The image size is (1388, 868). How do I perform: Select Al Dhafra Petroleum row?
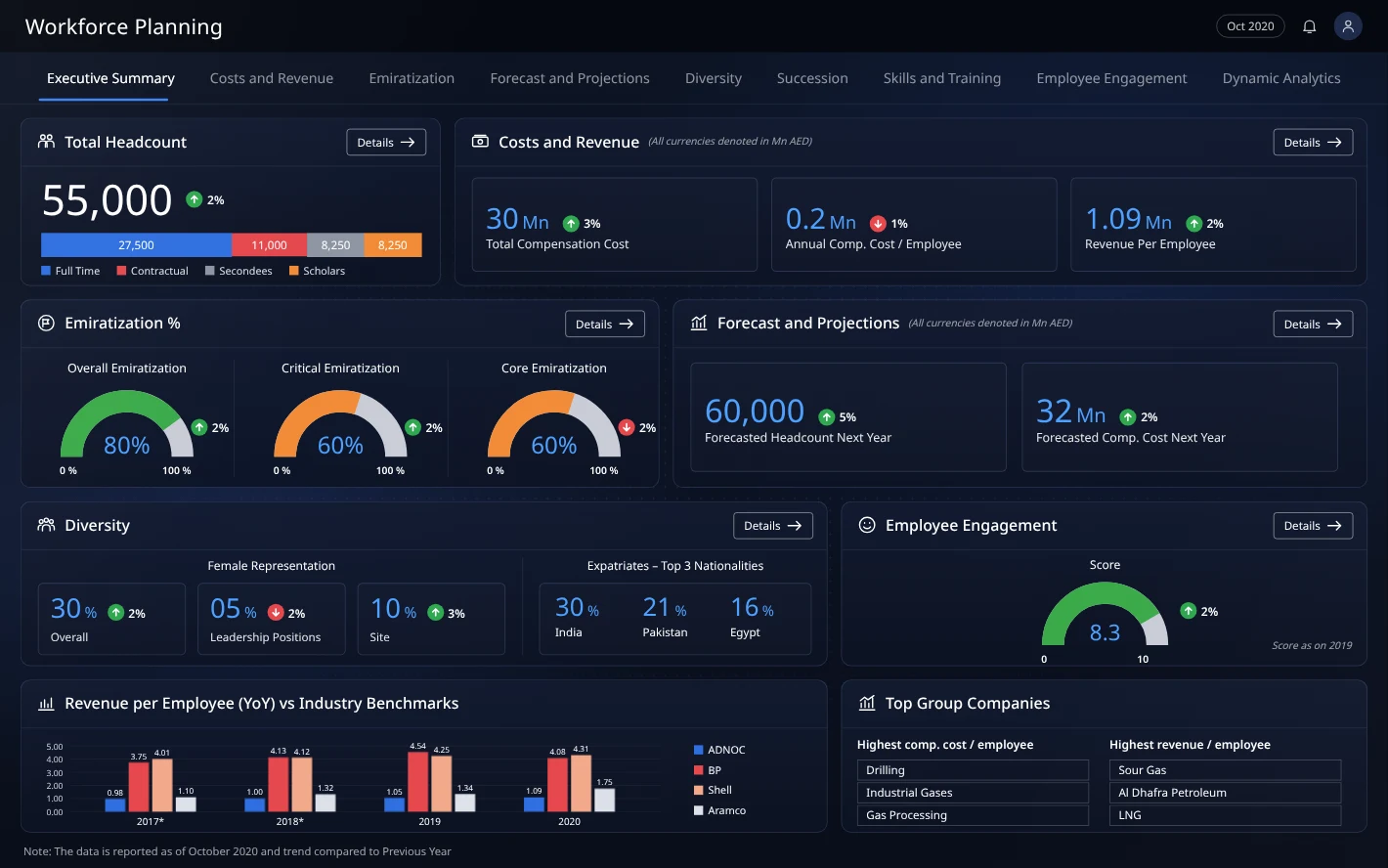(1225, 793)
